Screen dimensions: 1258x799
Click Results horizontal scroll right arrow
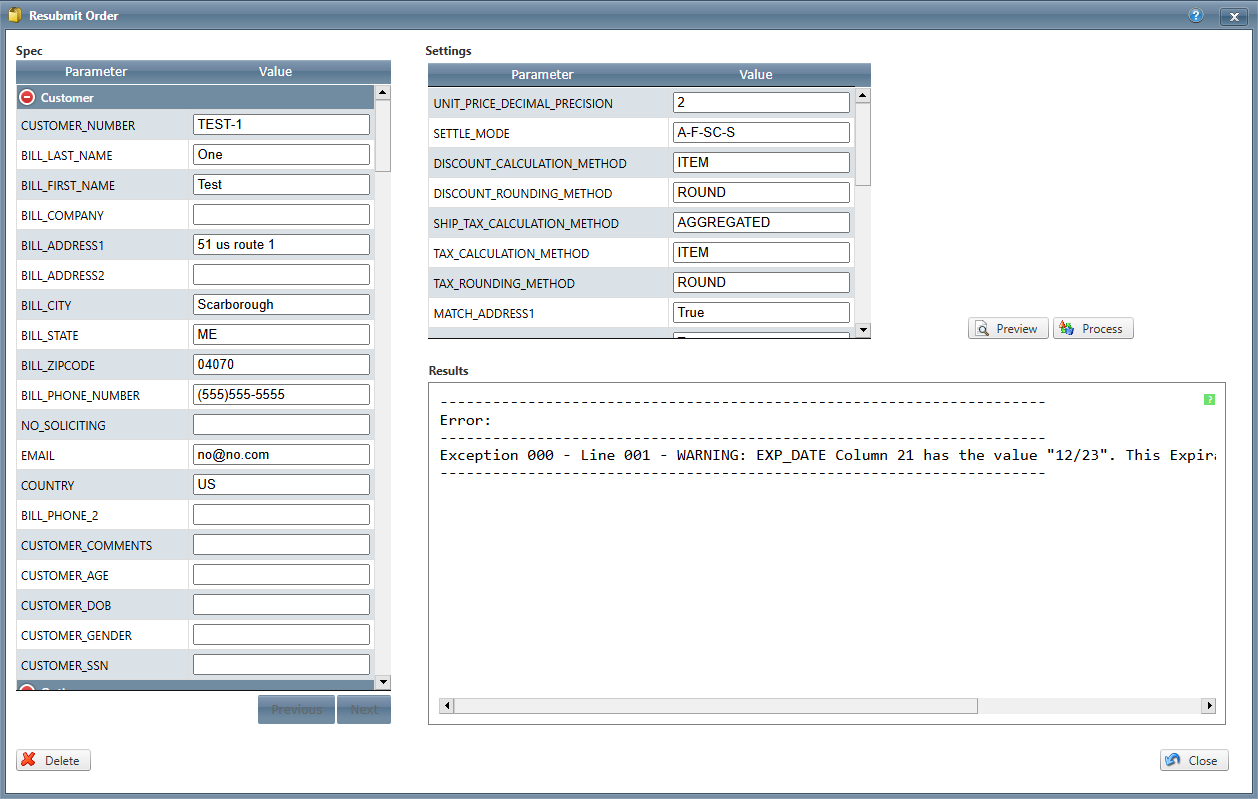pyautogui.click(x=1209, y=705)
